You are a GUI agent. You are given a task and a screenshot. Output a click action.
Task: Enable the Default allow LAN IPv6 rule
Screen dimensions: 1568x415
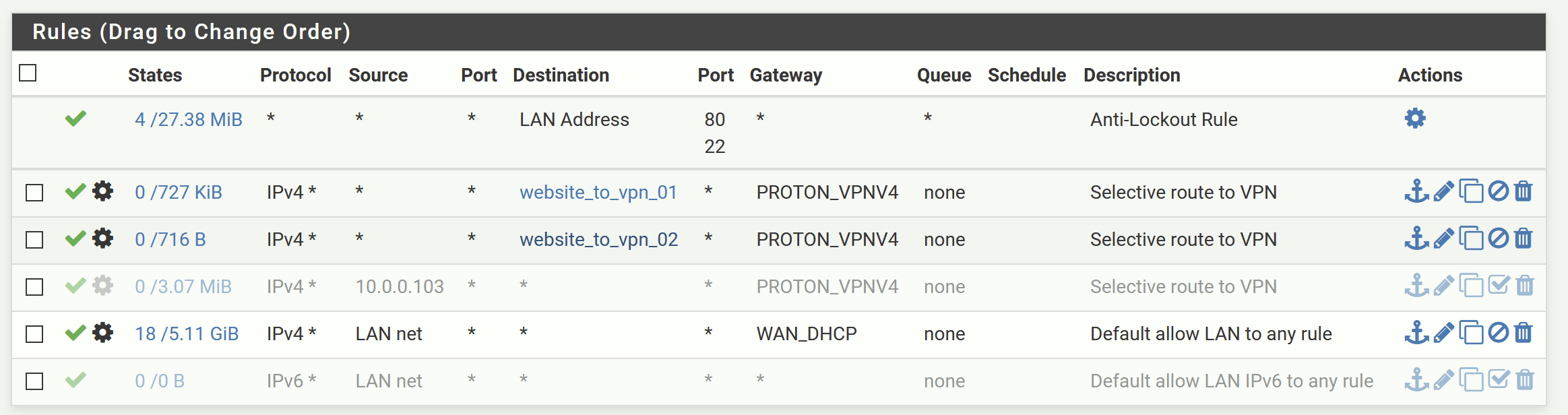pos(1498,380)
